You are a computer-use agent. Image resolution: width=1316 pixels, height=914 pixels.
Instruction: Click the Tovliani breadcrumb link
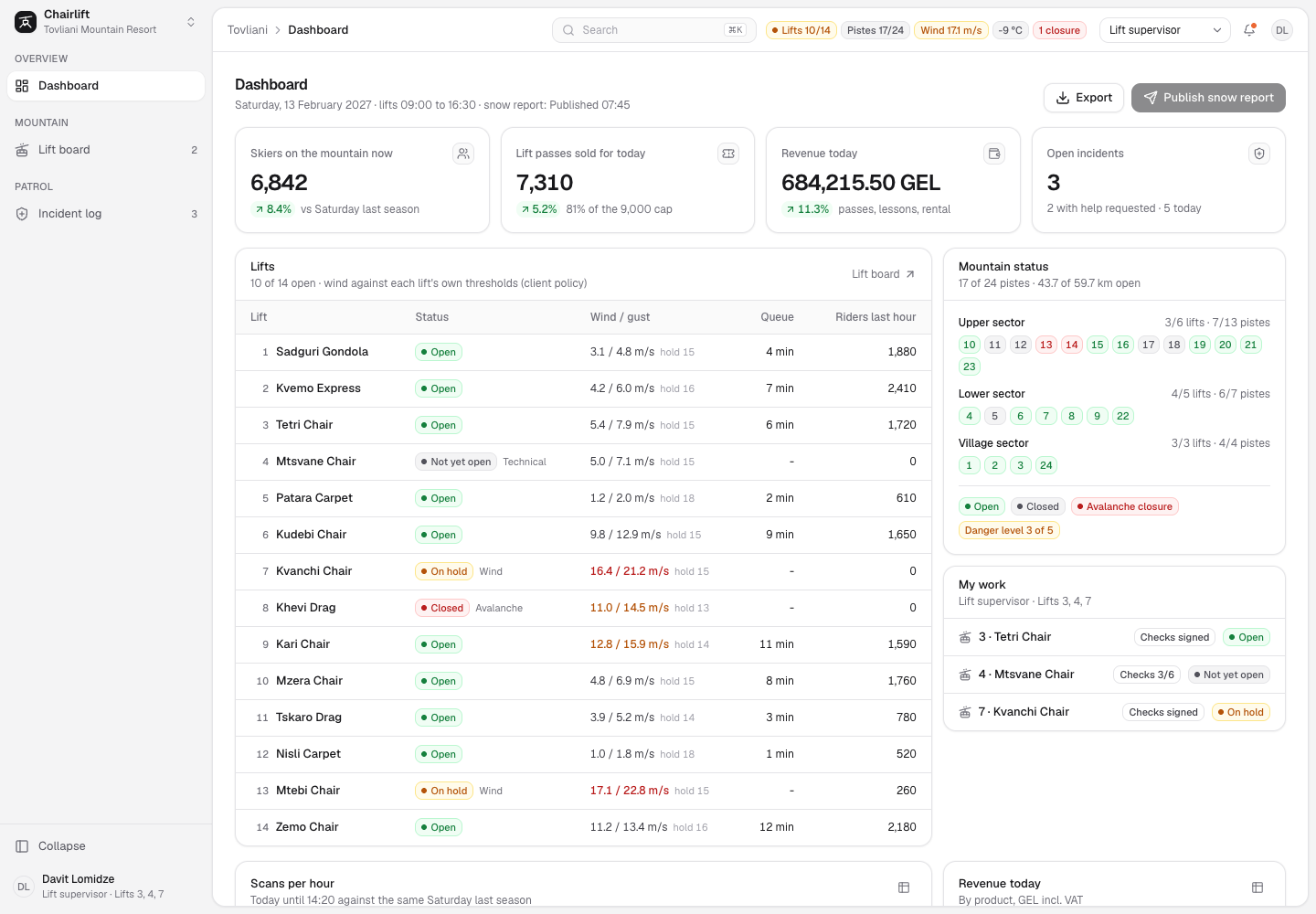(248, 30)
